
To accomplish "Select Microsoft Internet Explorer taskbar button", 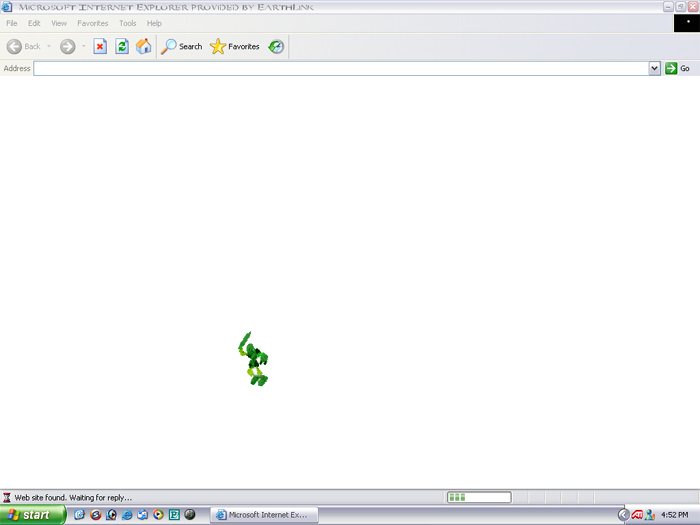I will point(264,515).
